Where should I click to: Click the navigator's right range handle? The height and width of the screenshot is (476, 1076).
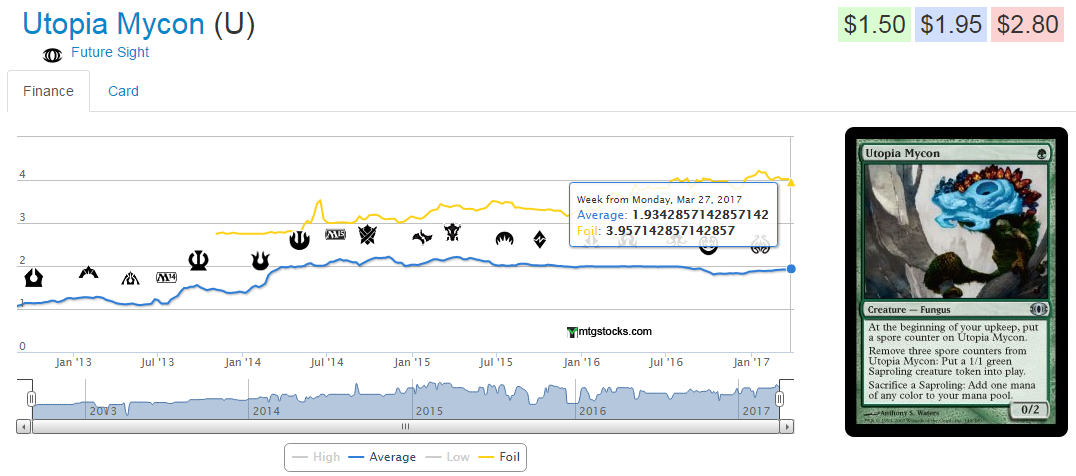tap(779, 398)
